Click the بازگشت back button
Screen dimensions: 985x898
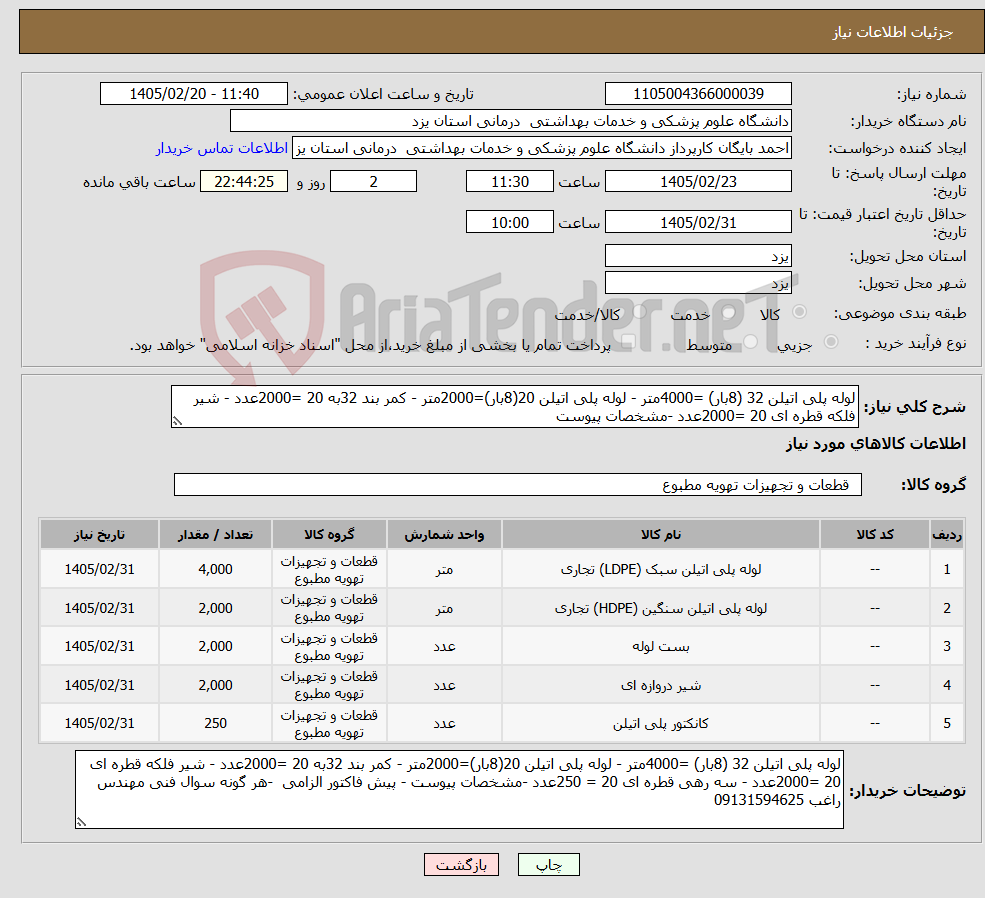coord(461,865)
